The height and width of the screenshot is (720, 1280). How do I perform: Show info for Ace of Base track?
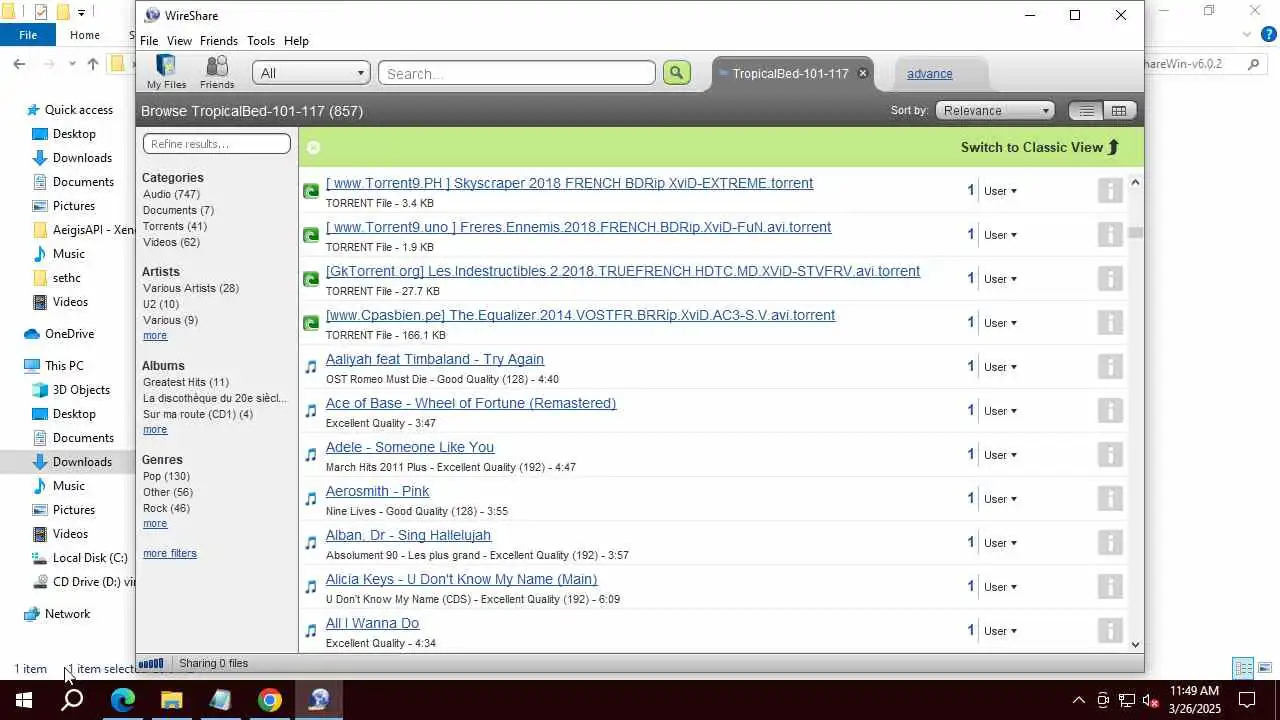click(1110, 410)
